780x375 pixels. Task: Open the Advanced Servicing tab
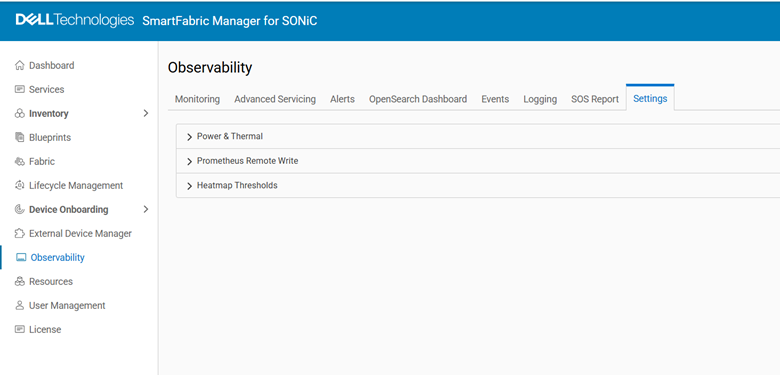pyautogui.click(x=275, y=99)
